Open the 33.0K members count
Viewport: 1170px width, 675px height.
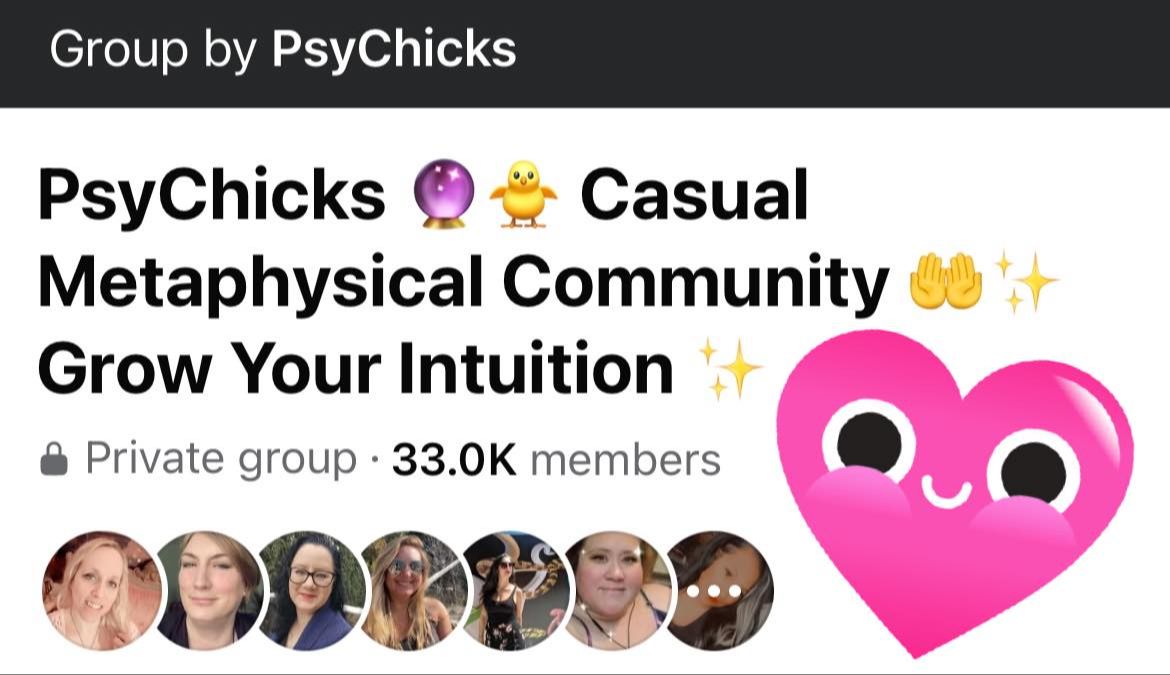[556, 459]
